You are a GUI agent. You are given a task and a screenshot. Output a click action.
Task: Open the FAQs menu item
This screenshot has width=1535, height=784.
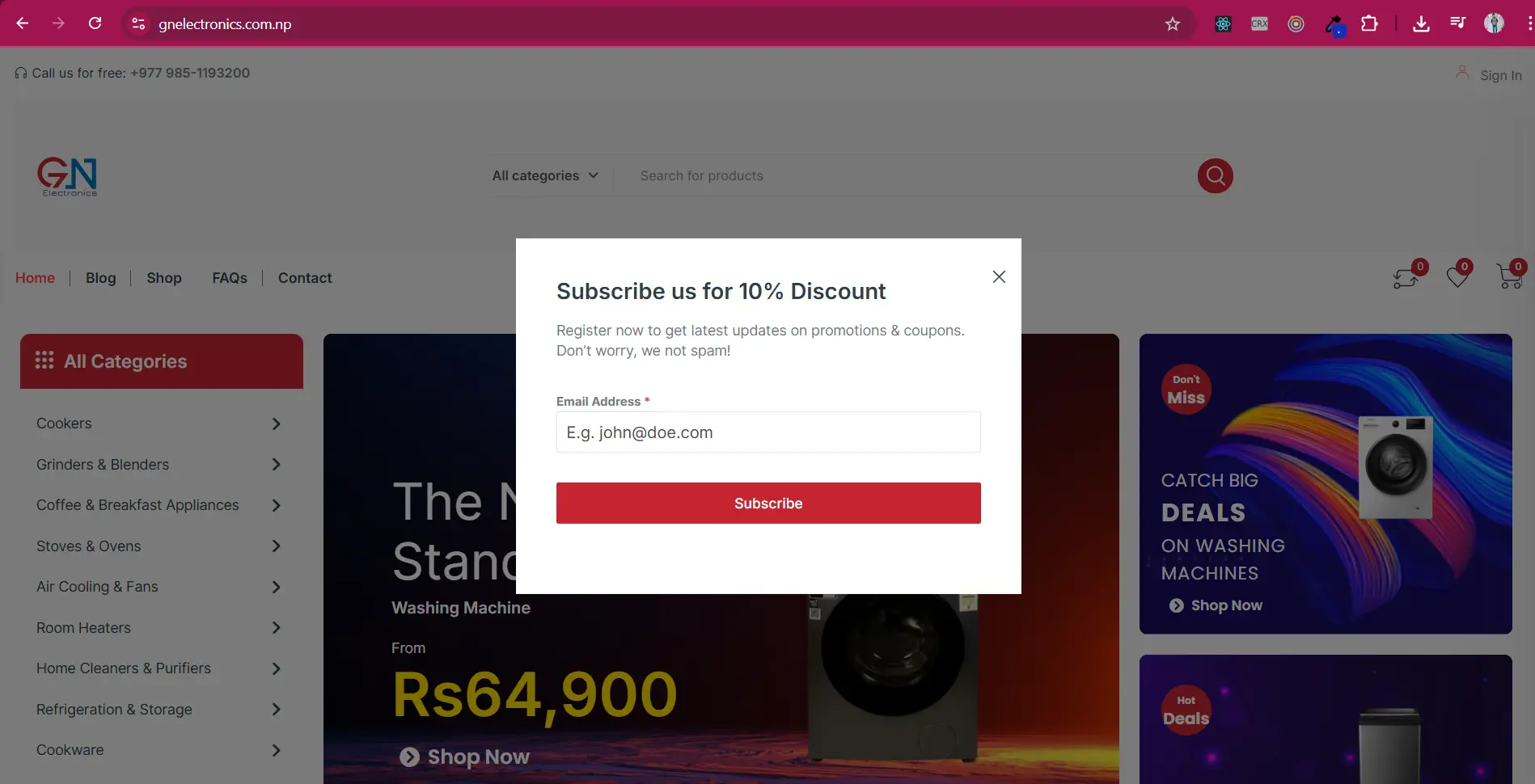point(230,278)
